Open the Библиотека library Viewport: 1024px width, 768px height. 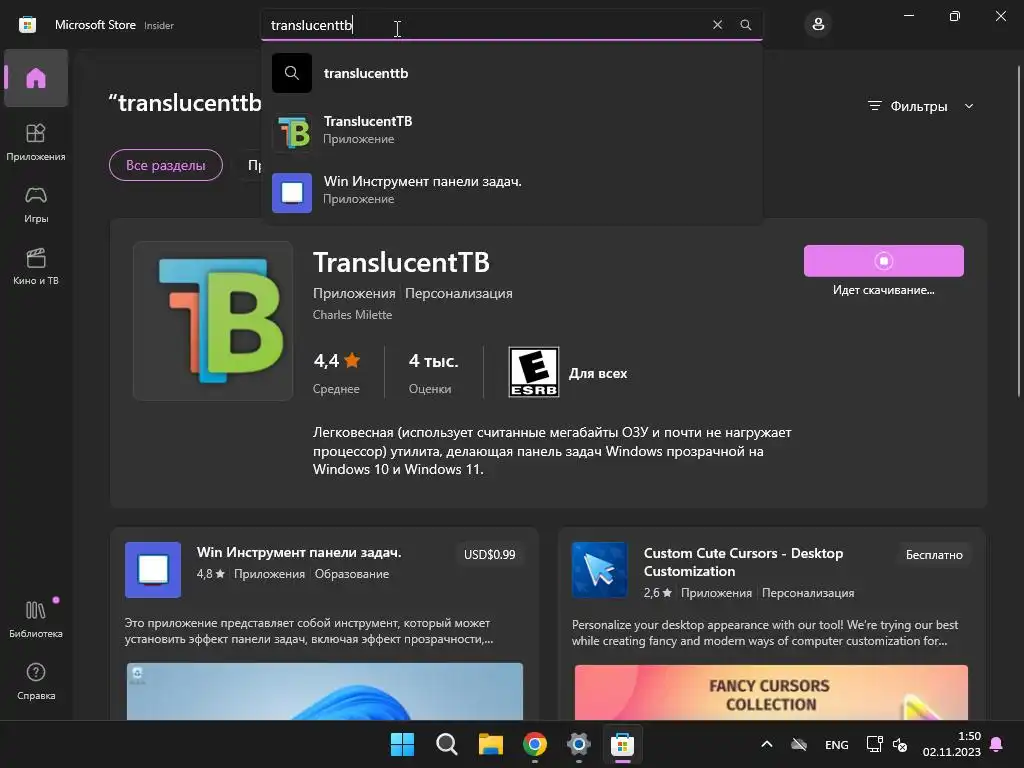(36, 618)
